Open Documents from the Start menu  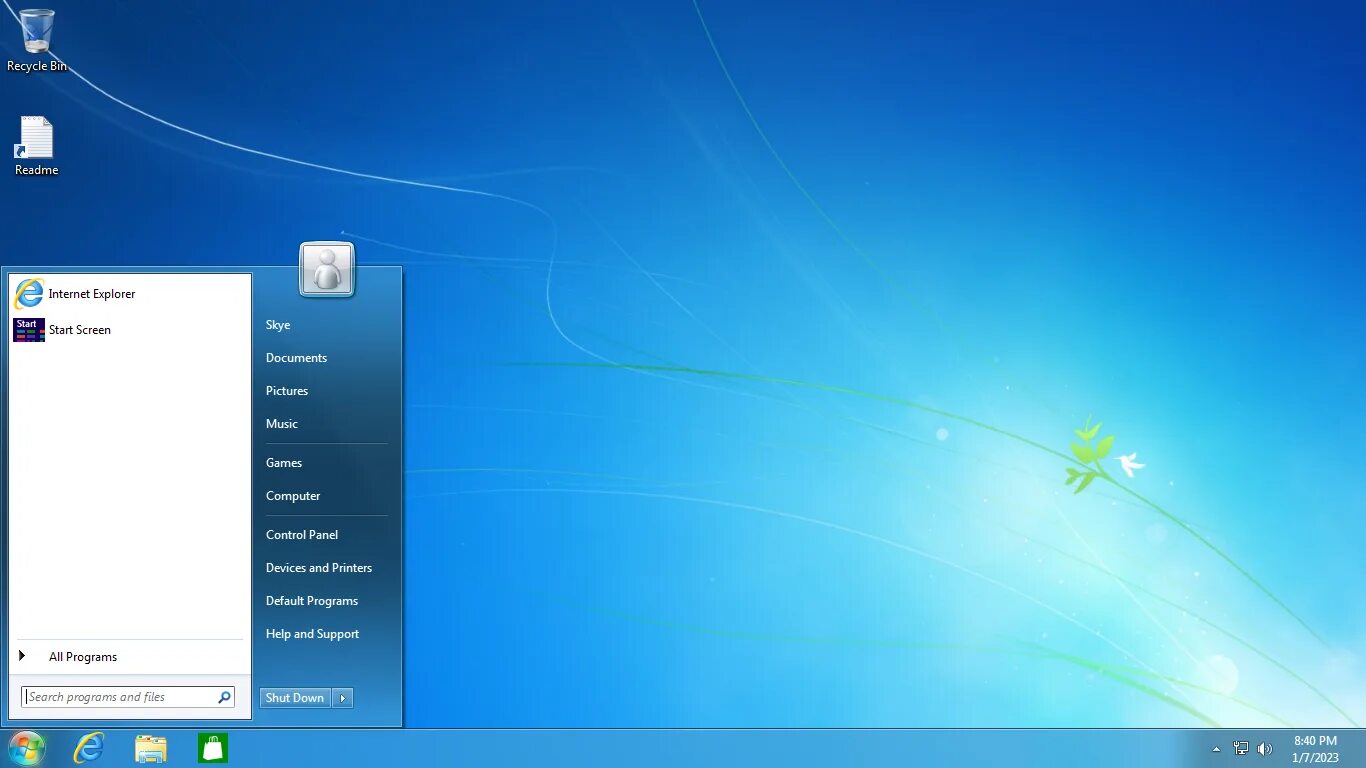[296, 358]
